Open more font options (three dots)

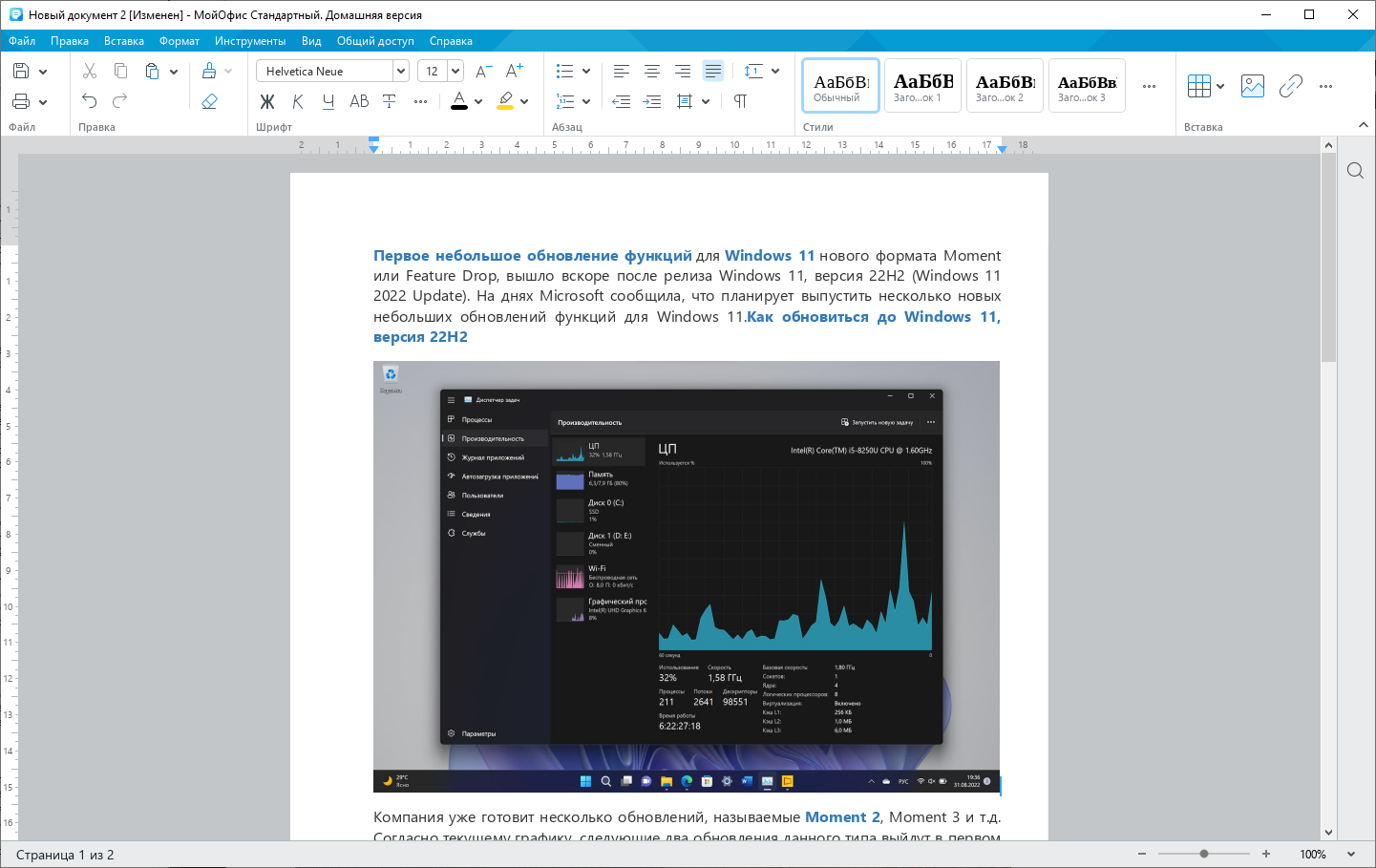(420, 101)
